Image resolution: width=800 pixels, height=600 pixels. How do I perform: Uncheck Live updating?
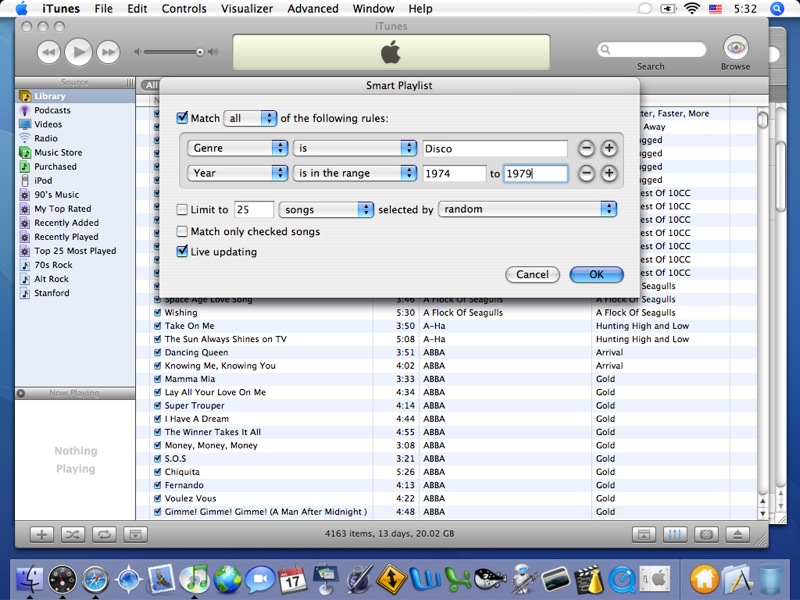click(182, 252)
